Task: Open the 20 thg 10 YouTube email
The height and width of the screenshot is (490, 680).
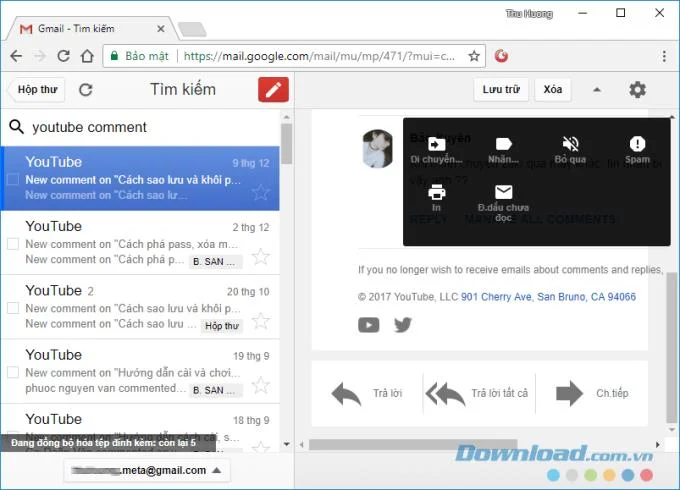Action: click(140, 307)
